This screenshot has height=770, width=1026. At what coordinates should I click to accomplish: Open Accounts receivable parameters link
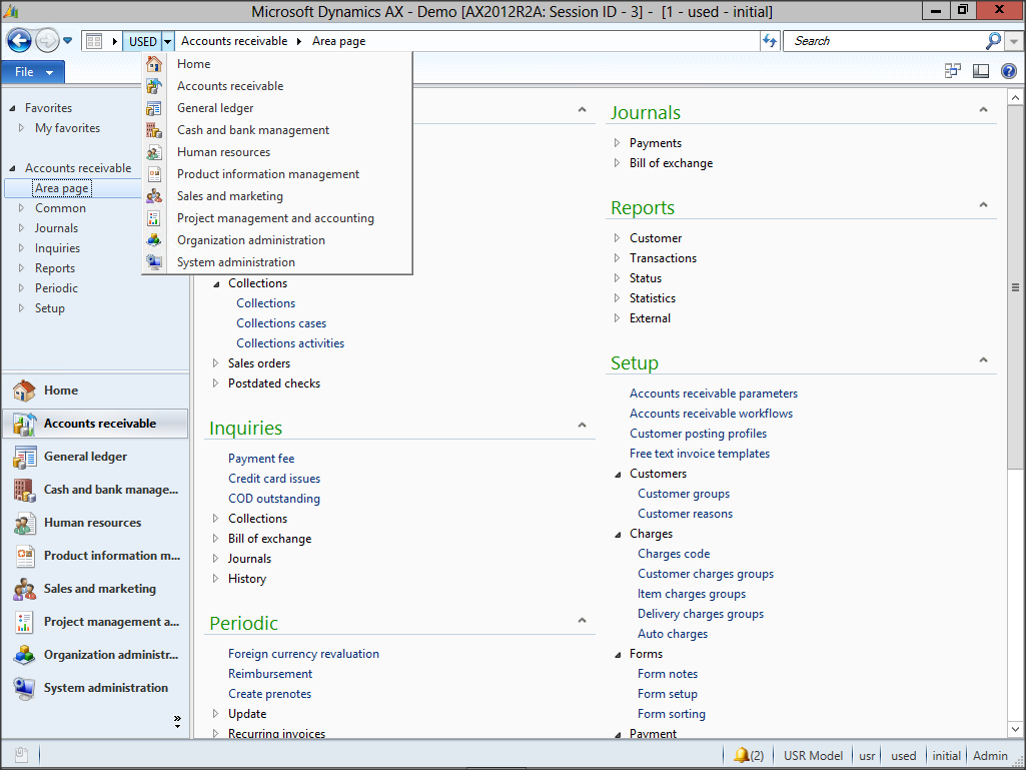[x=713, y=394]
